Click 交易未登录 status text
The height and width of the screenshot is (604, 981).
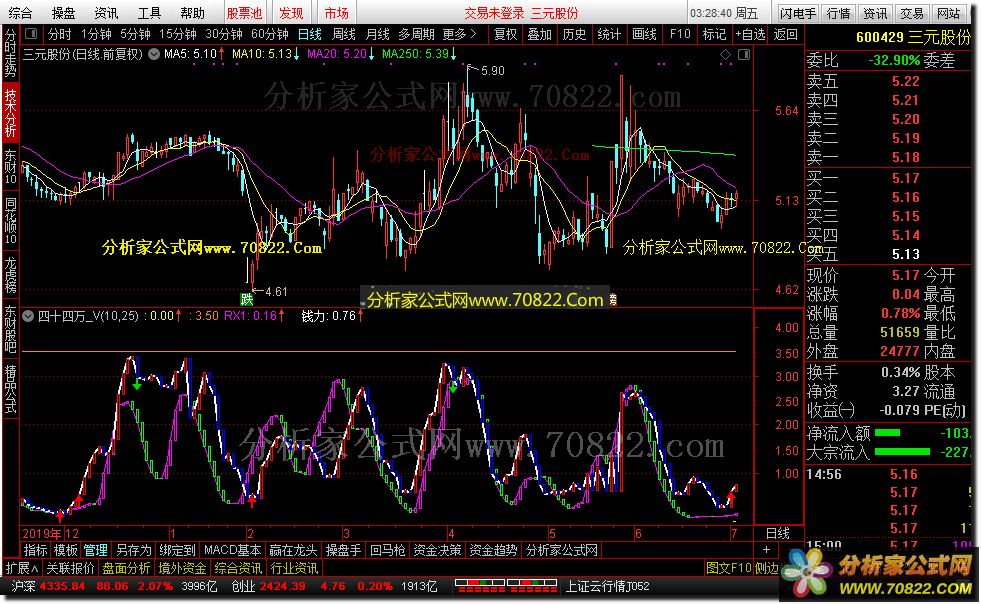[x=494, y=13]
